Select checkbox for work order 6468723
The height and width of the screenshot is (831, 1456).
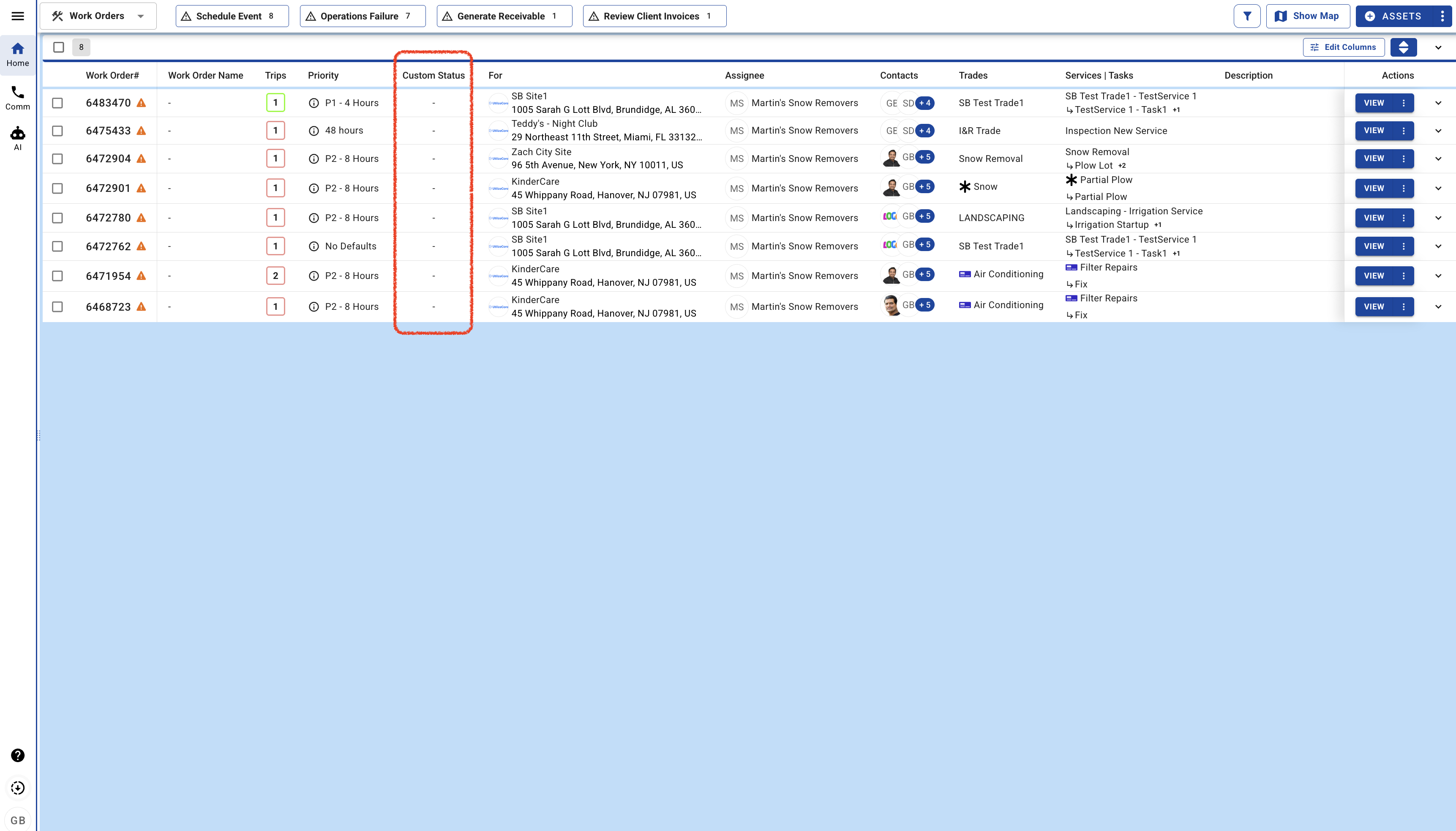coord(57,306)
